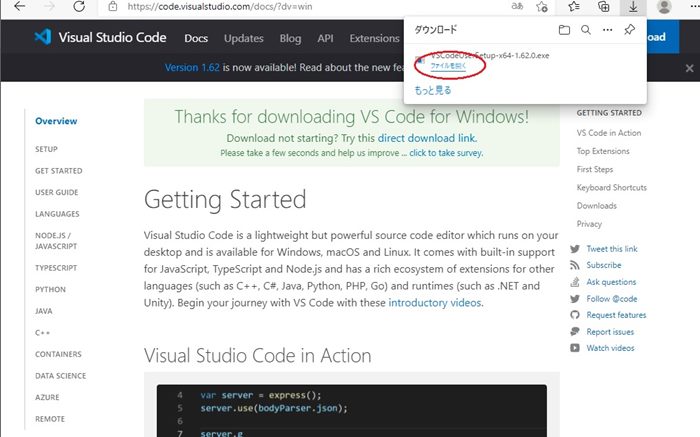
Task: Jump to Top Extensions section
Action: [603, 151]
